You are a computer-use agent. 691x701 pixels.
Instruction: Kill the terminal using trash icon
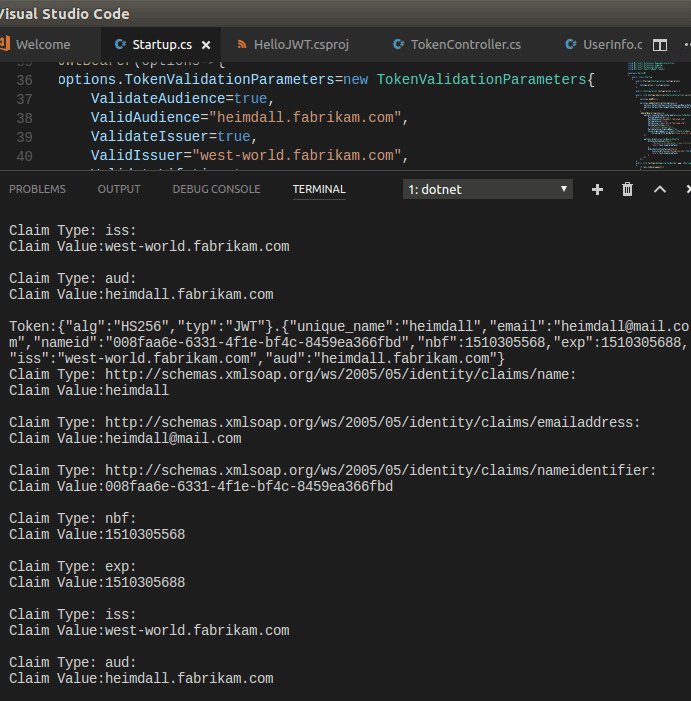(628, 189)
